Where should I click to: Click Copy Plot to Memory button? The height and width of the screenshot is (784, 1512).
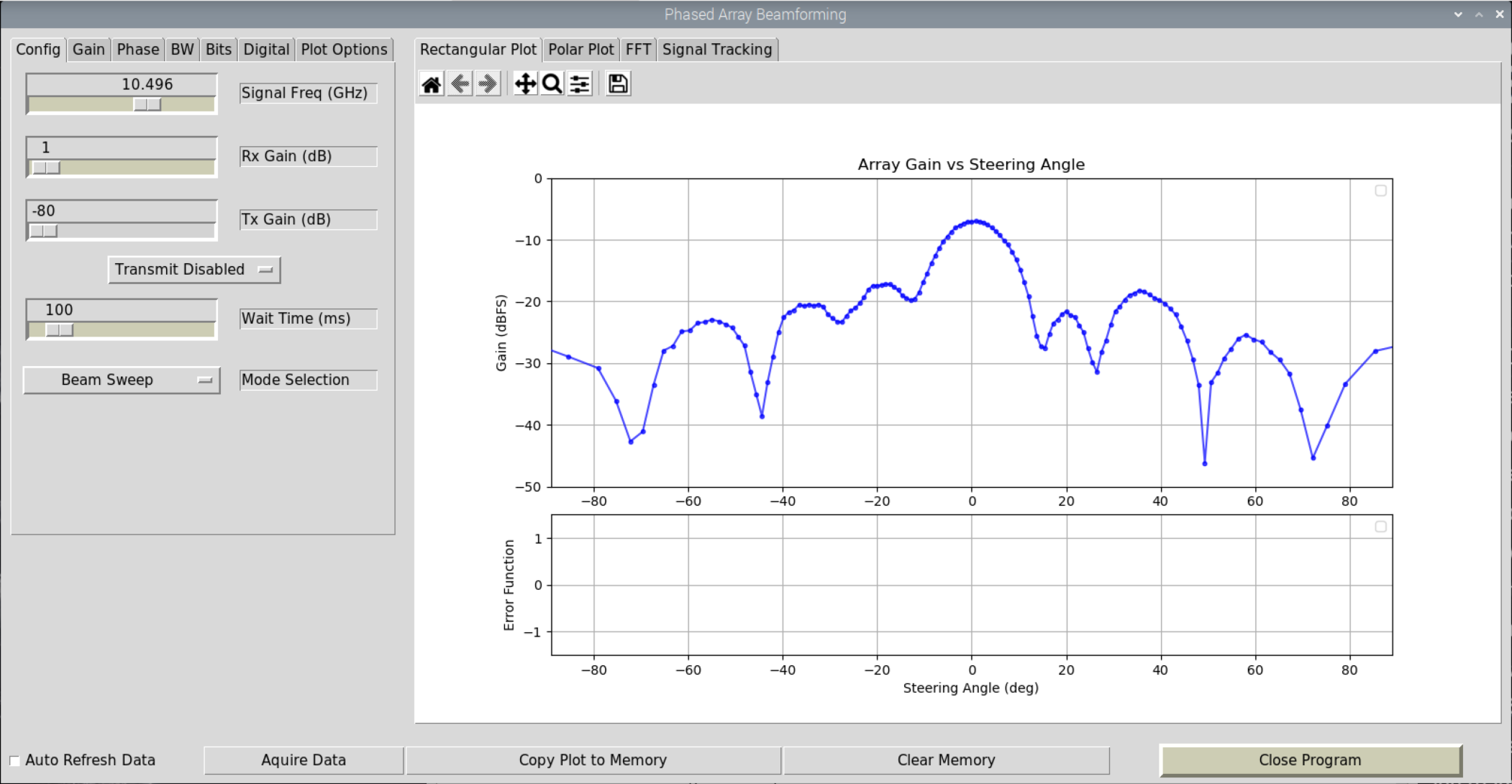click(x=593, y=760)
